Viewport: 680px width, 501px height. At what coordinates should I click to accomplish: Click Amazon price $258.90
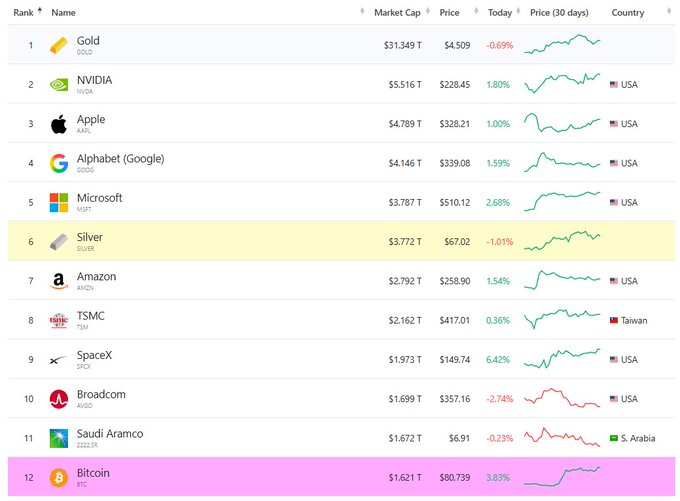pyautogui.click(x=454, y=281)
